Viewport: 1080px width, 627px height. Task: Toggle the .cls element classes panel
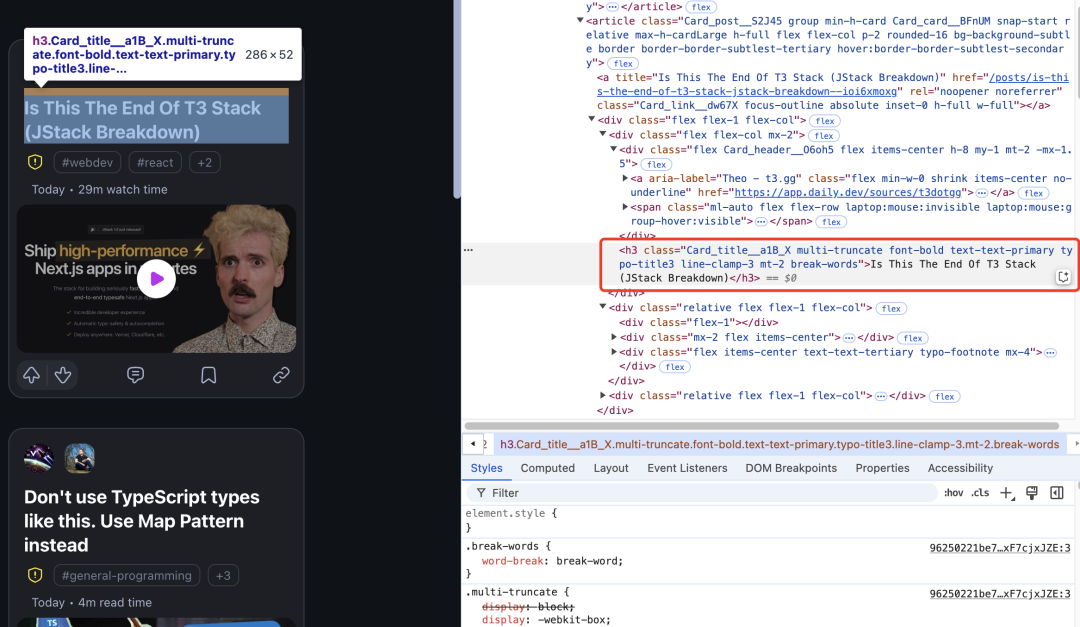pos(980,493)
